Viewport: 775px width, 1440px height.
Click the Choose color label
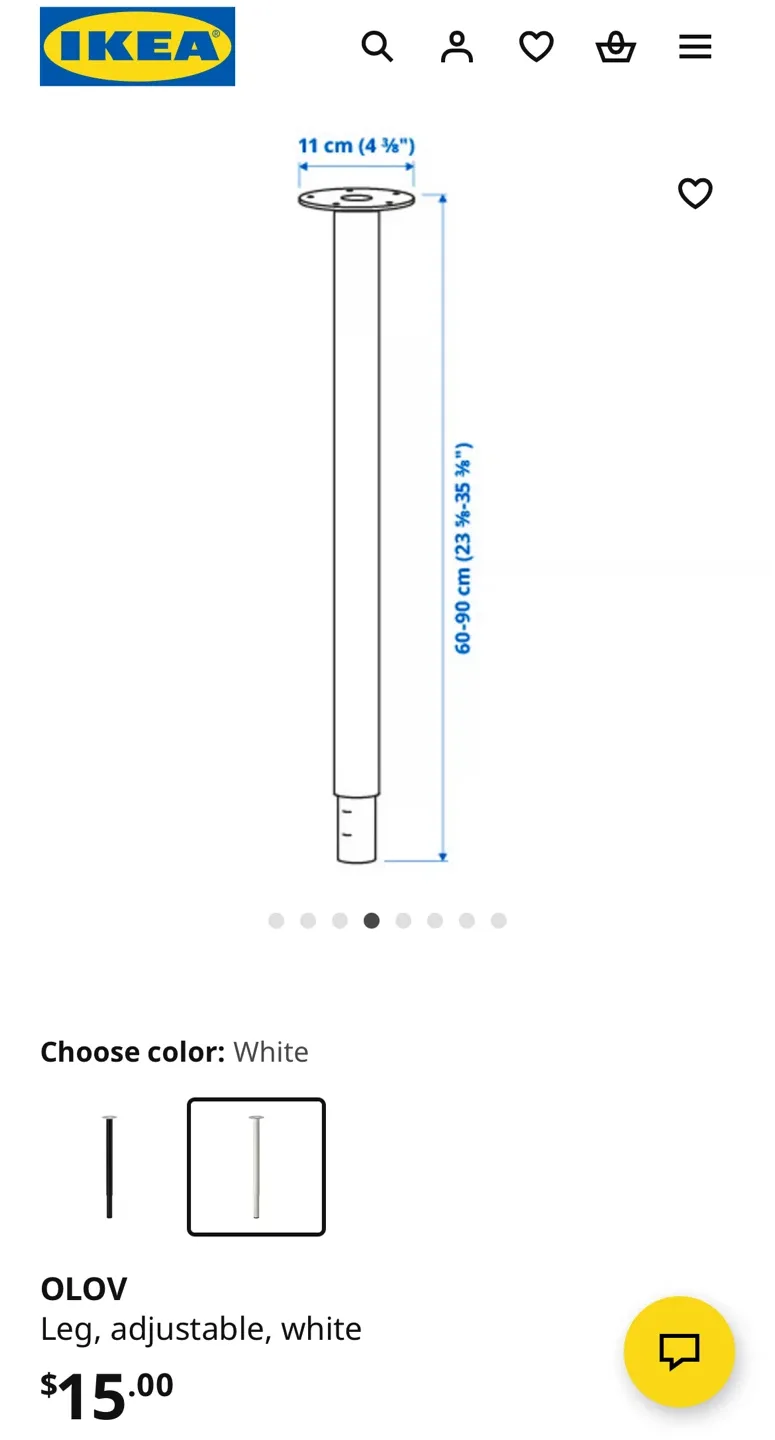[x=132, y=1051]
